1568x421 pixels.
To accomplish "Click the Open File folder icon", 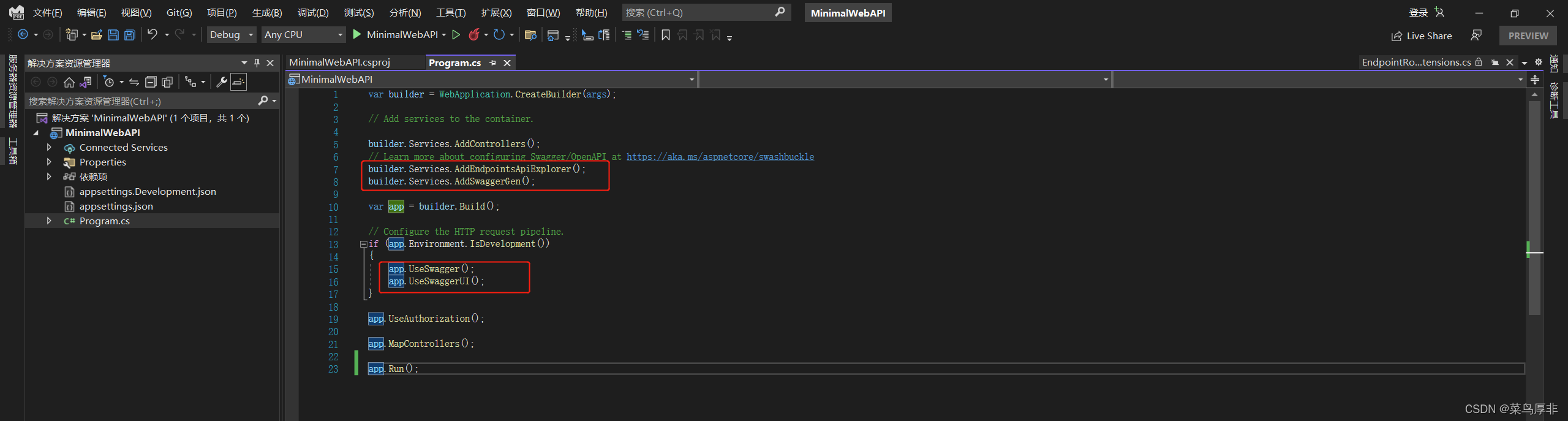I will pos(96,35).
